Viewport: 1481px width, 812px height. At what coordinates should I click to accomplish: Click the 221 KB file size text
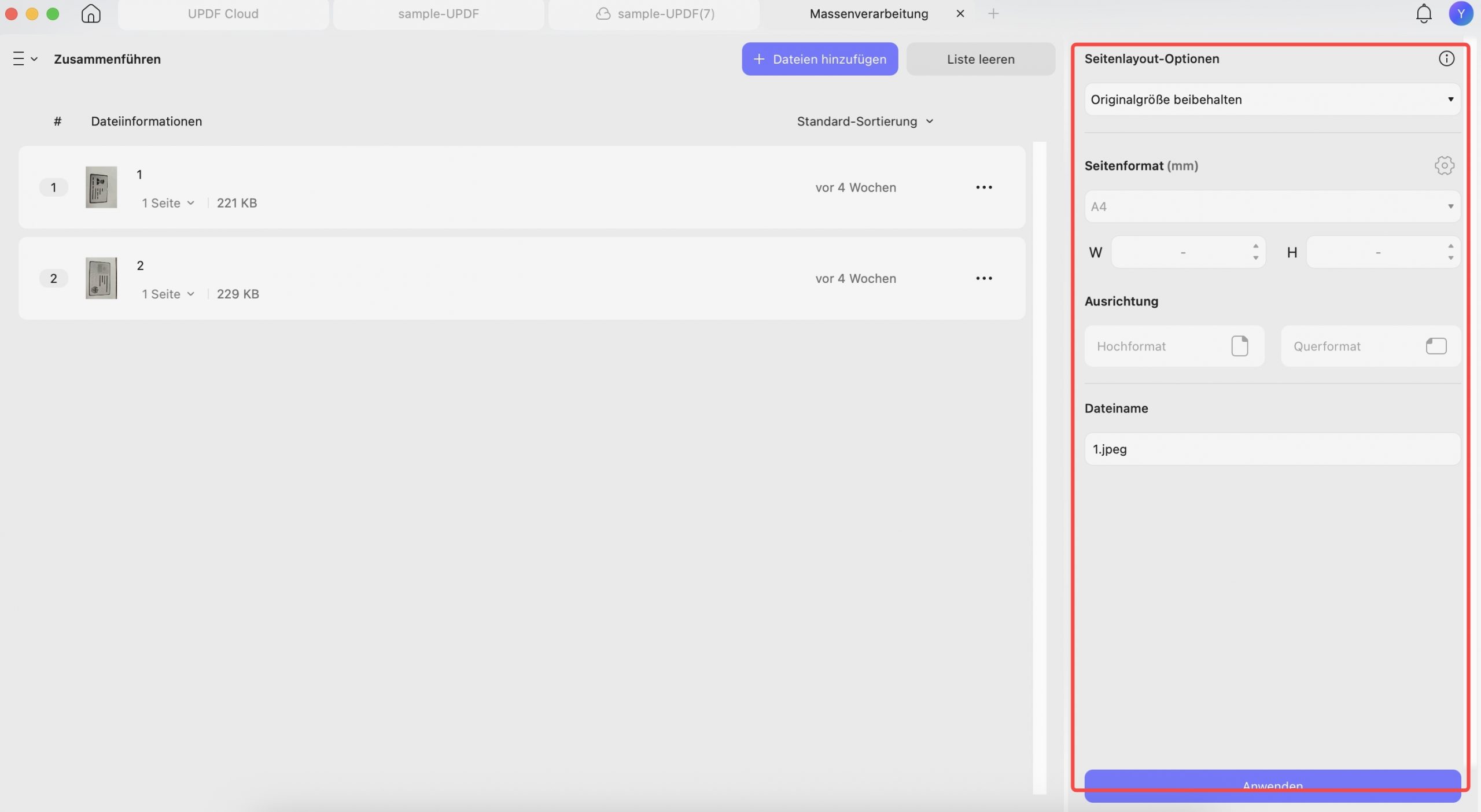coord(237,203)
